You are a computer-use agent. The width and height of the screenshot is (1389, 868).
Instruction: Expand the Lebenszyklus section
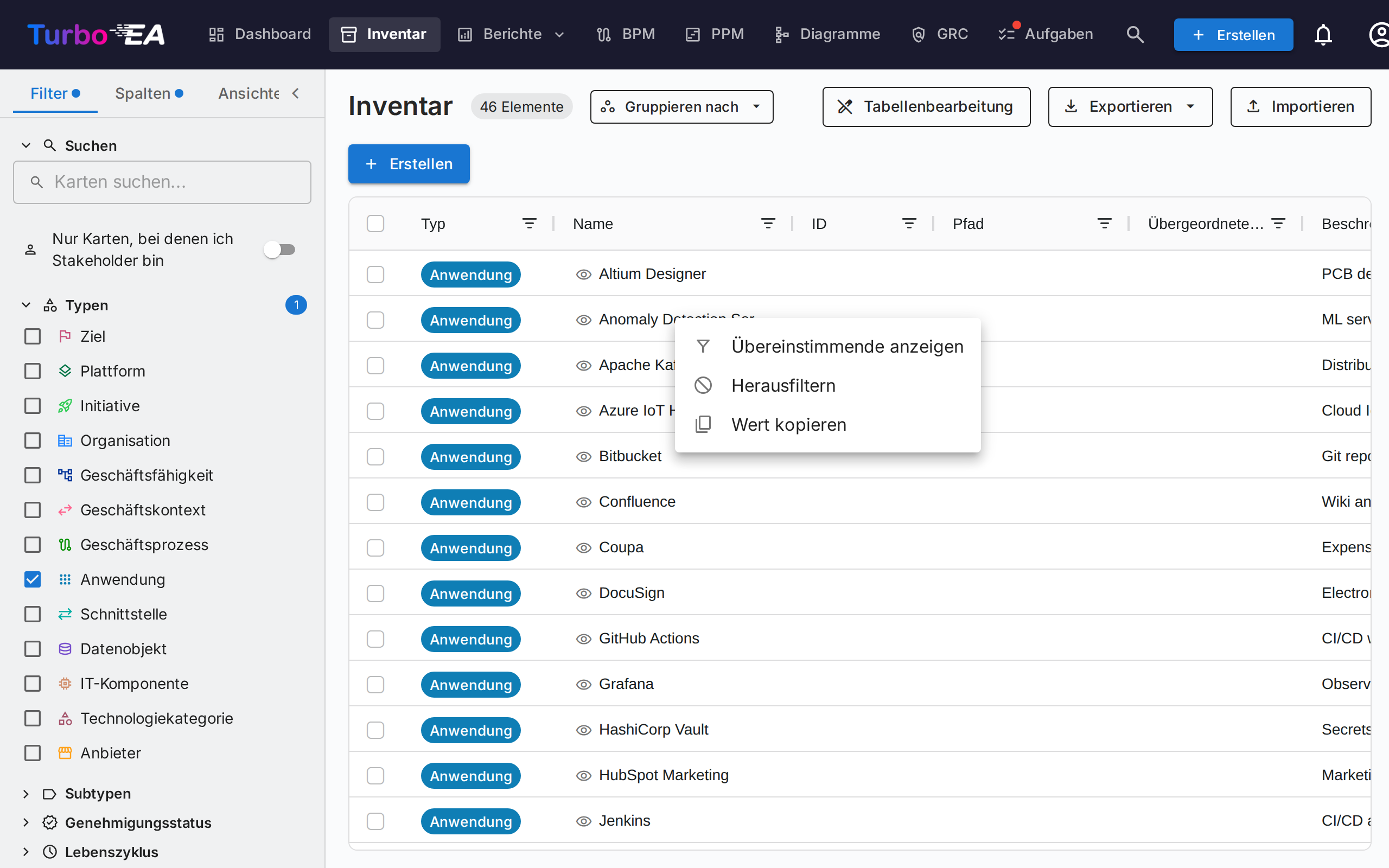tap(26, 852)
